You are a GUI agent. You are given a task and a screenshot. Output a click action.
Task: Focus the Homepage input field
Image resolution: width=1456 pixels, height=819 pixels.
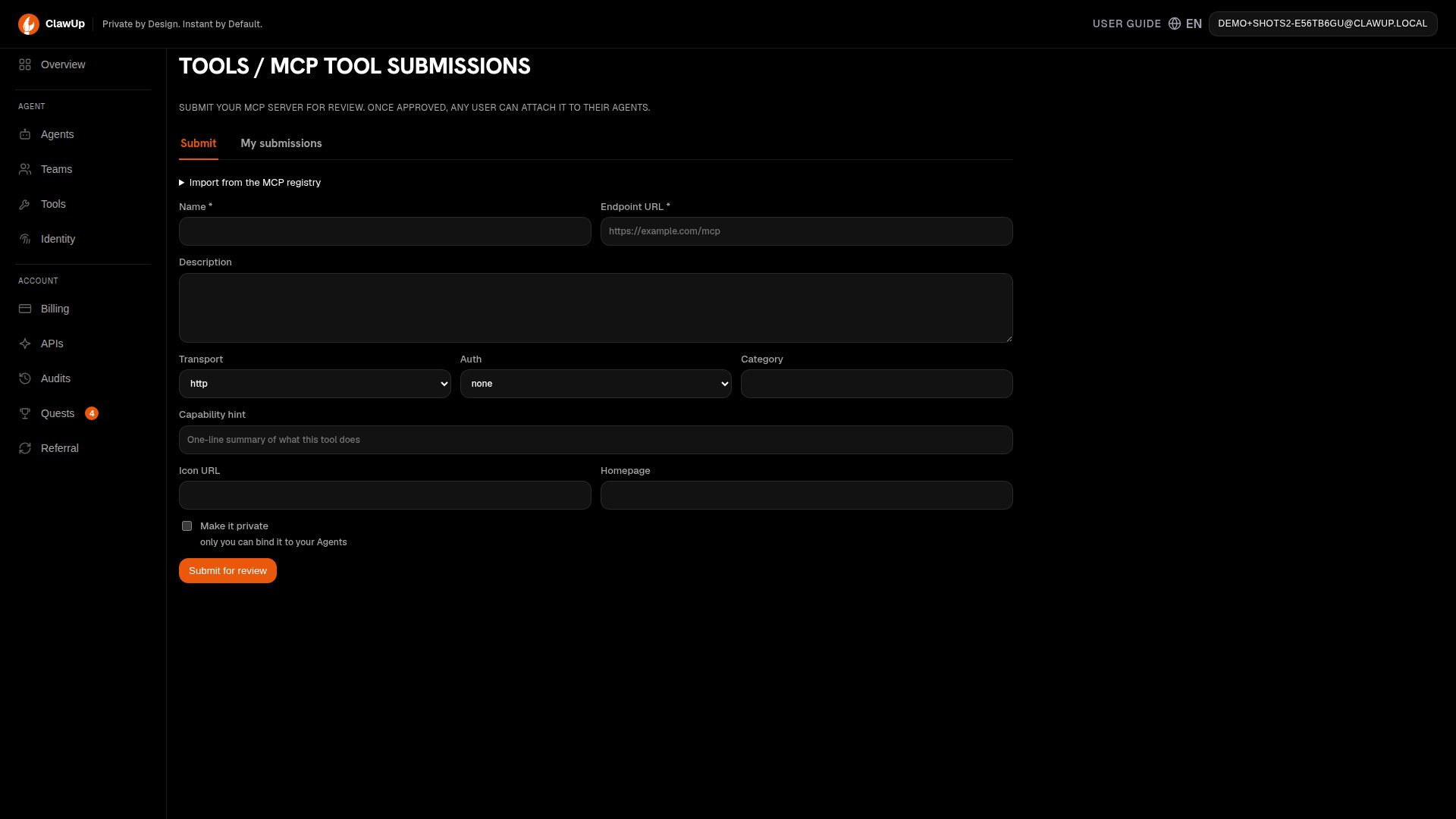click(x=807, y=495)
